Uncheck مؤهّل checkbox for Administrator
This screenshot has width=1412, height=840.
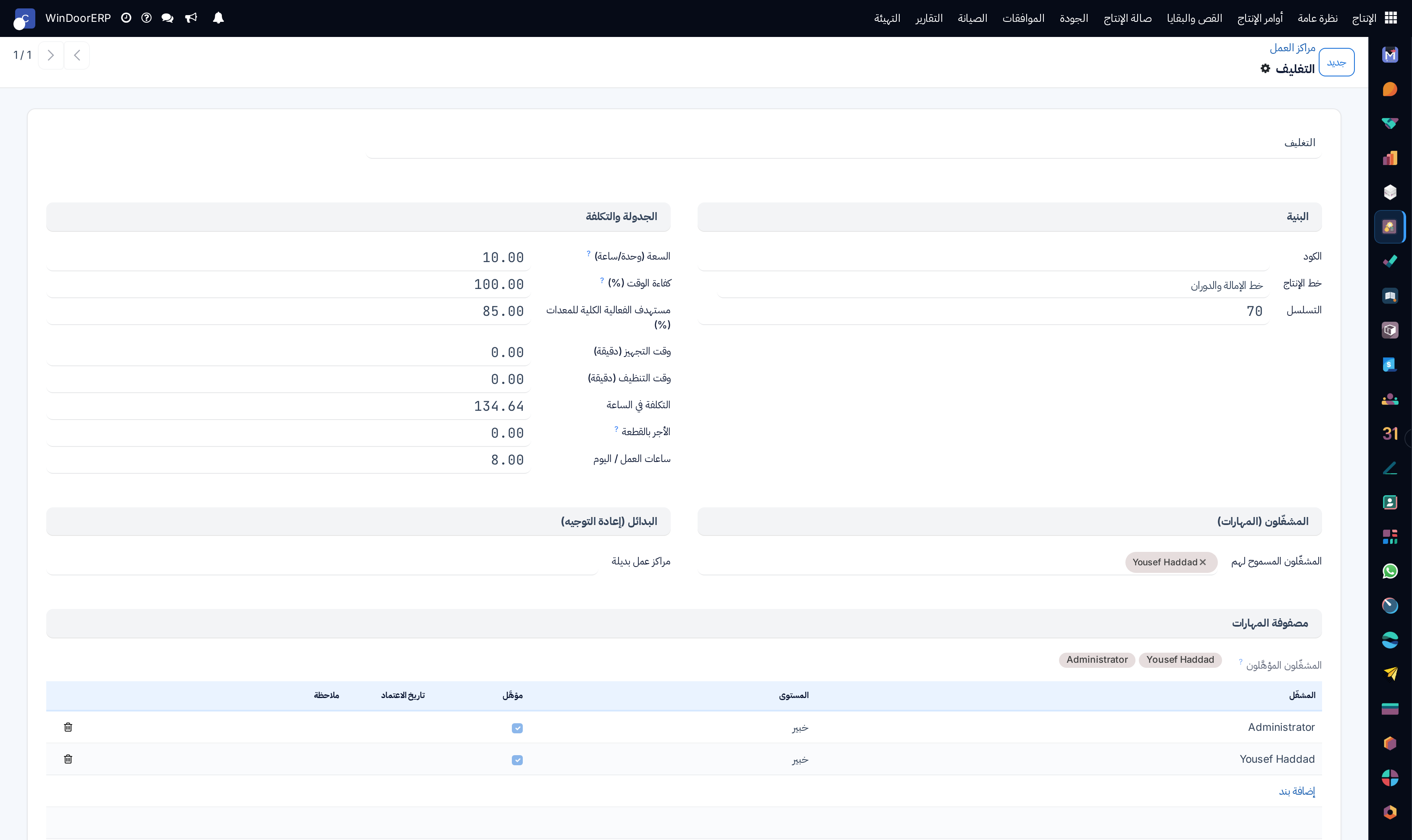517,728
